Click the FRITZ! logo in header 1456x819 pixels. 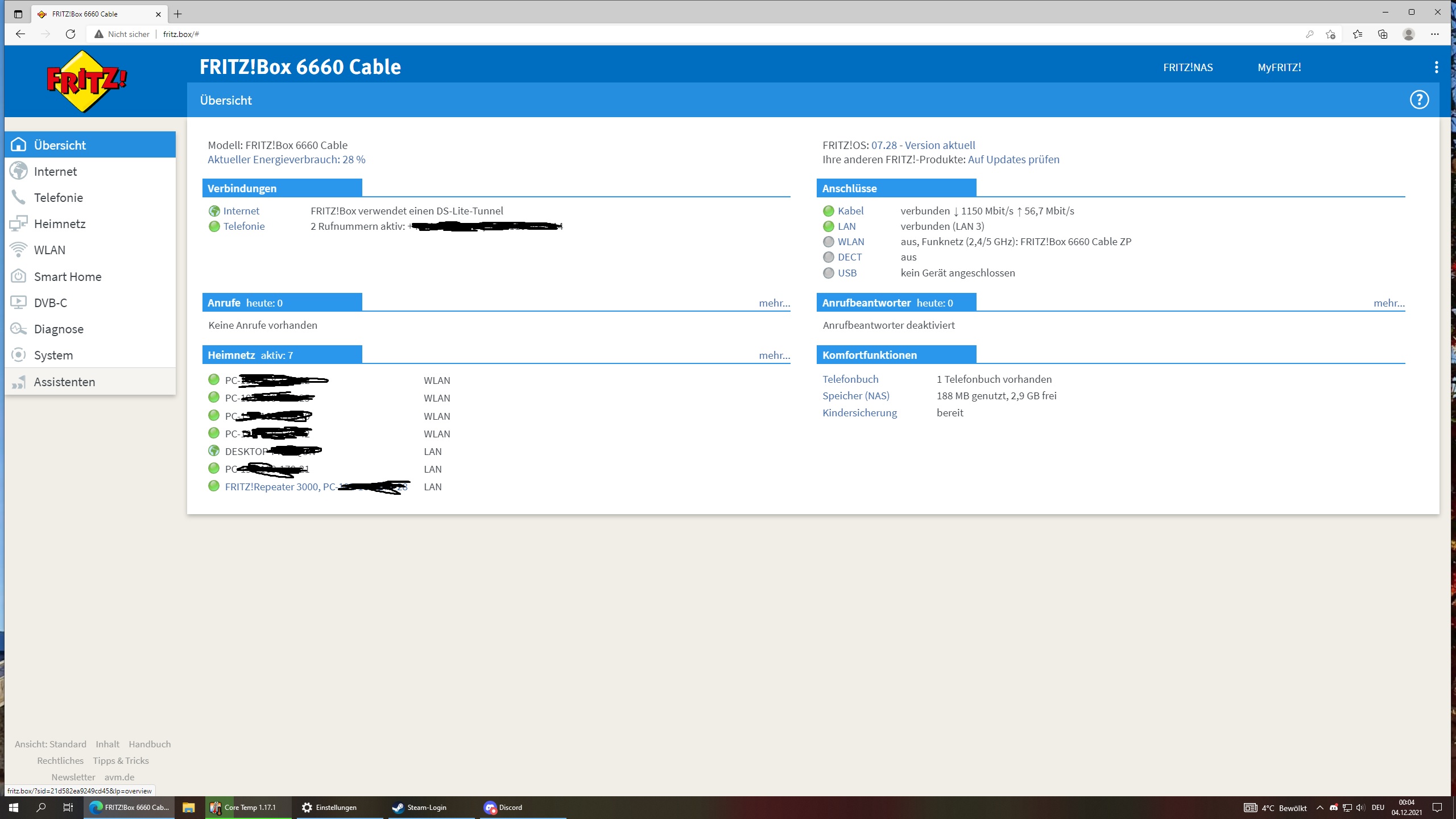[x=86, y=81]
